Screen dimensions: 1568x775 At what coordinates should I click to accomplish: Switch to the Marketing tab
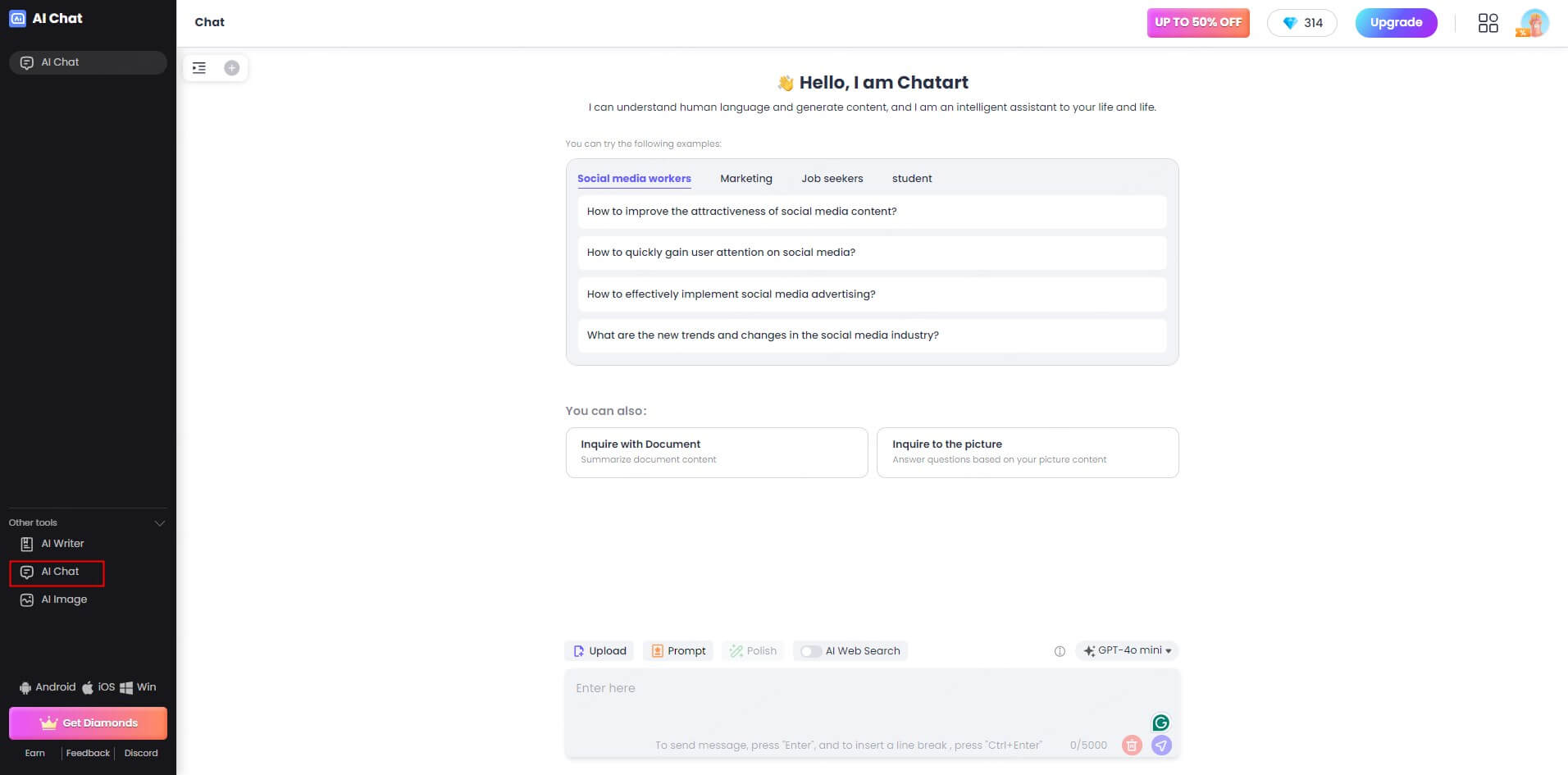pyautogui.click(x=746, y=179)
